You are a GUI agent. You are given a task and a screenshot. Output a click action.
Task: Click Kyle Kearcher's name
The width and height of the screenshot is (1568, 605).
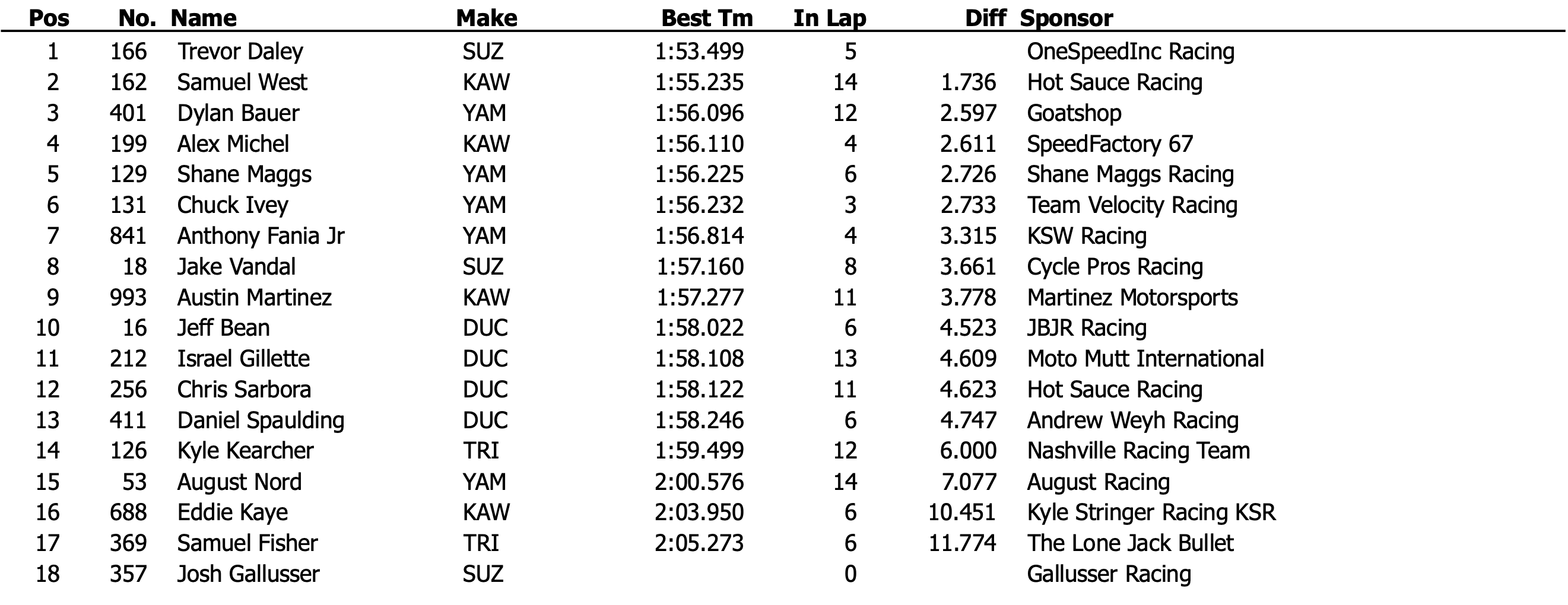[x=245, y=451]
